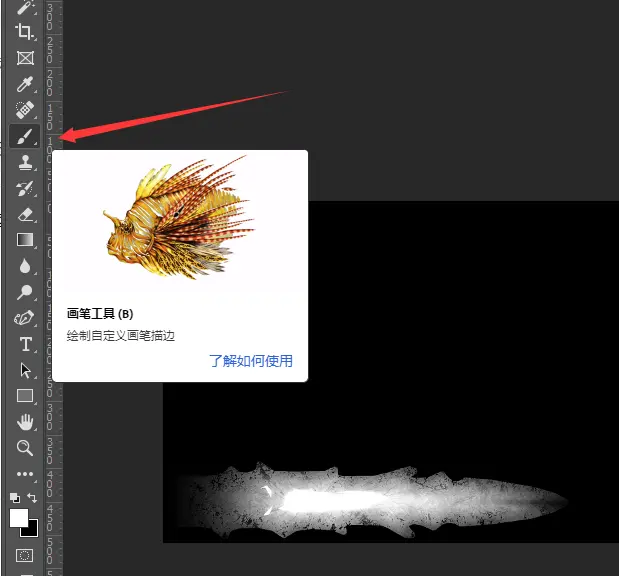Open the Edit Toolbar three-dots menu
This screenshot has width=619, height=576.
tap(25, 474)
